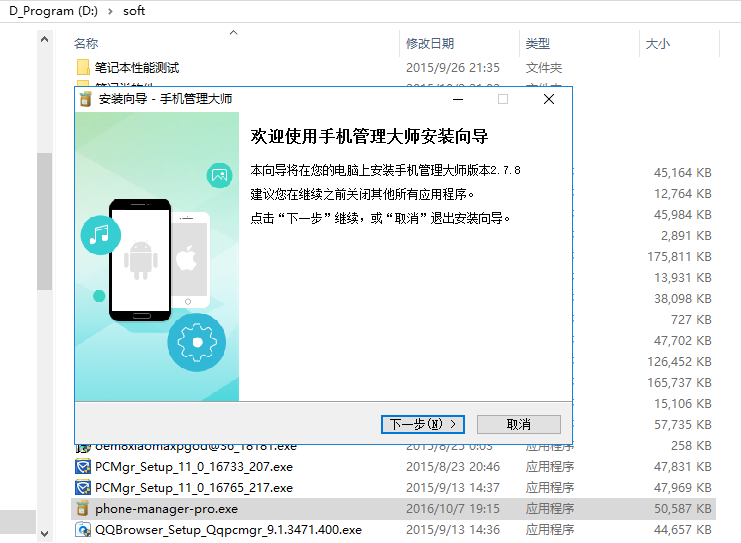Select the 笔记本性能测试 folder icon
Viewport: 741px width, 543px height.
point(83,67)
